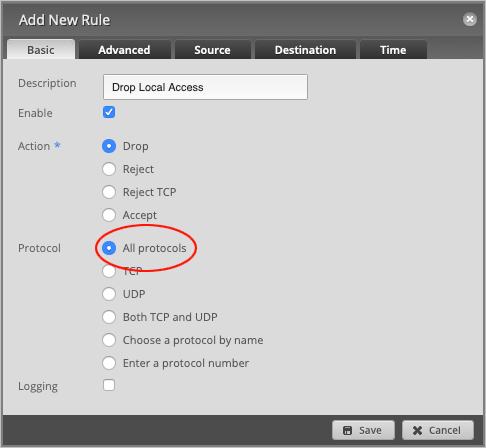
Task: Open the Destination tab
Action: 305,50
